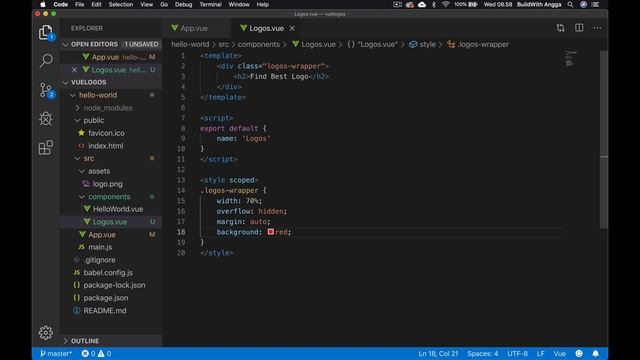Open the Go menu
640x360 pixels.
pos(164,4)
